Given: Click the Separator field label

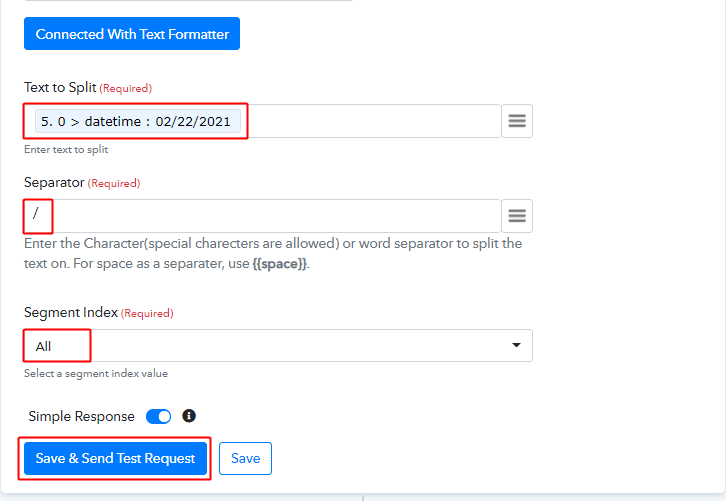Looking at the screenshot, I should tap(54, 183).
